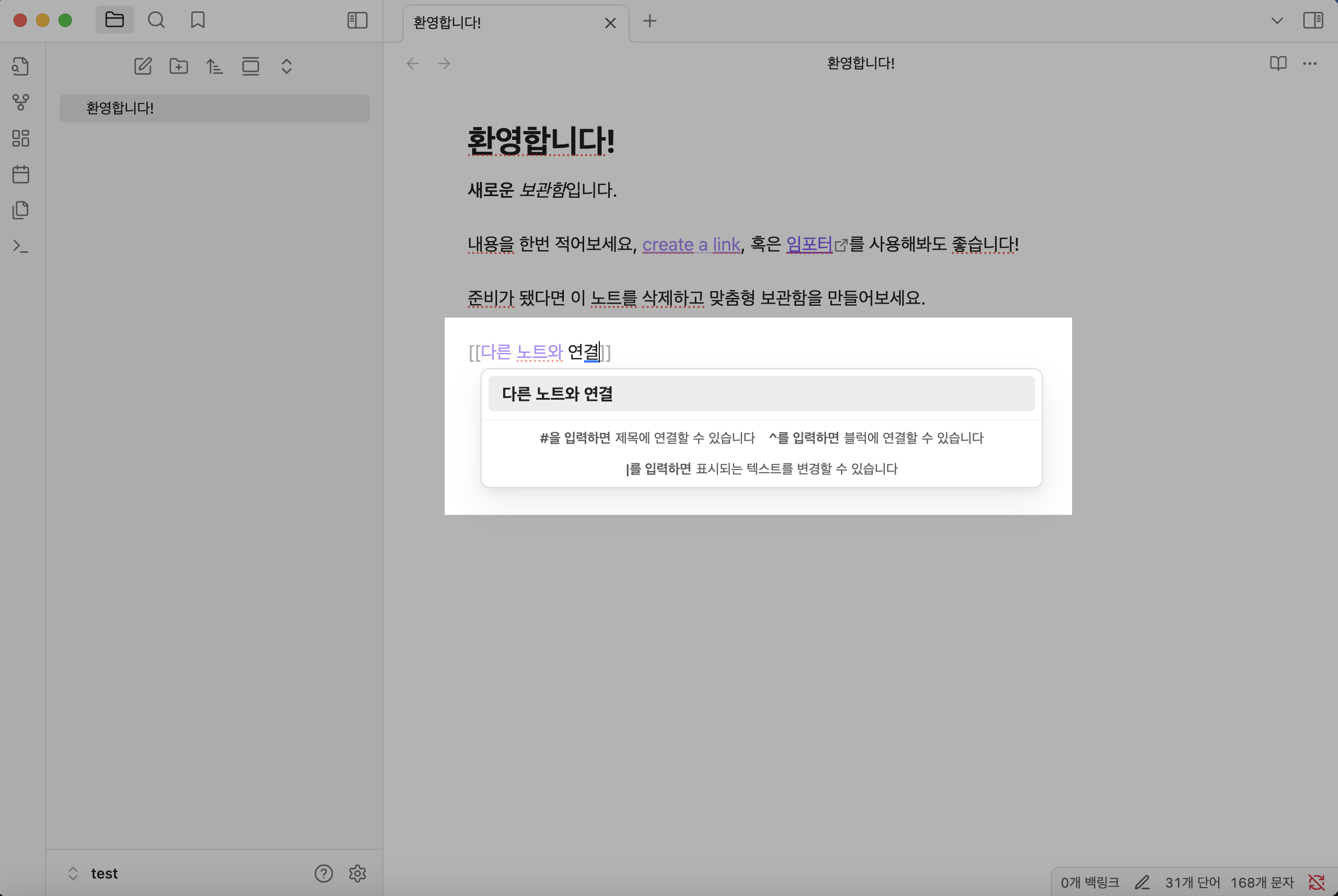
Task: Open graph view from ribbon
Action: click(21, 102)
